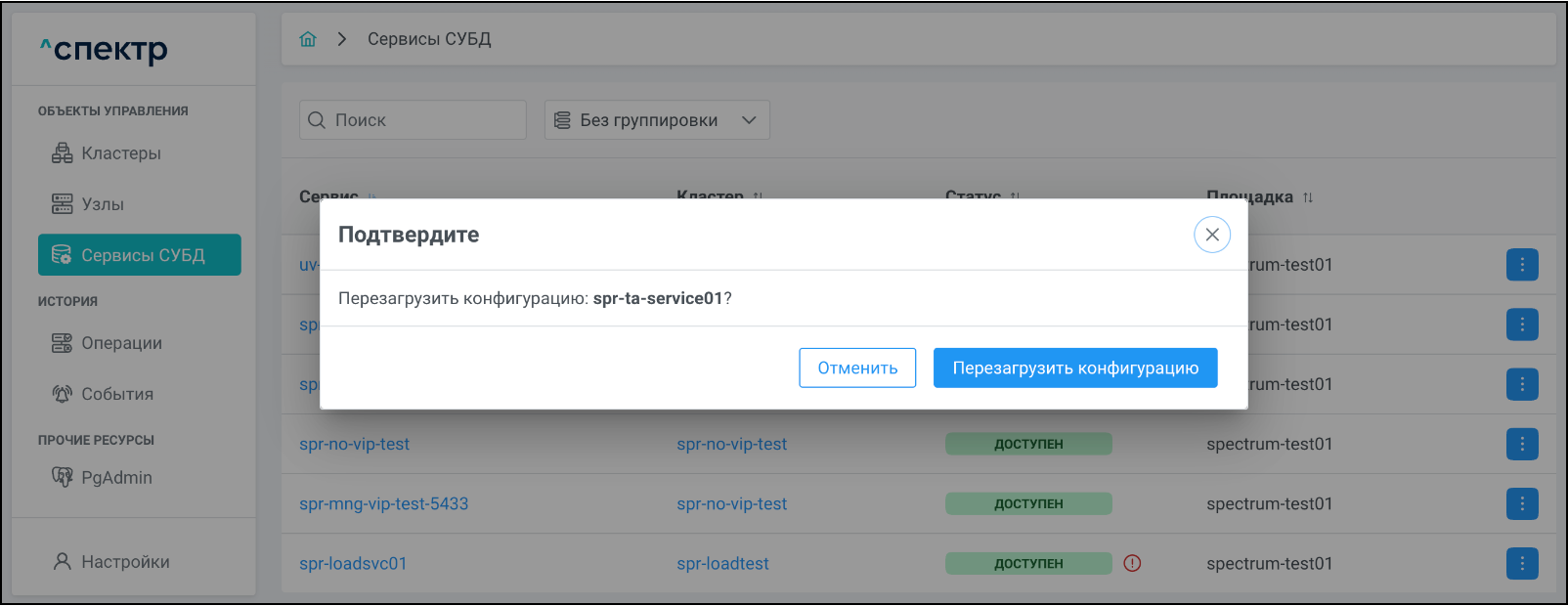
Task: Close the confirmation dialog with X
Action: click(x=1211, y=235)
